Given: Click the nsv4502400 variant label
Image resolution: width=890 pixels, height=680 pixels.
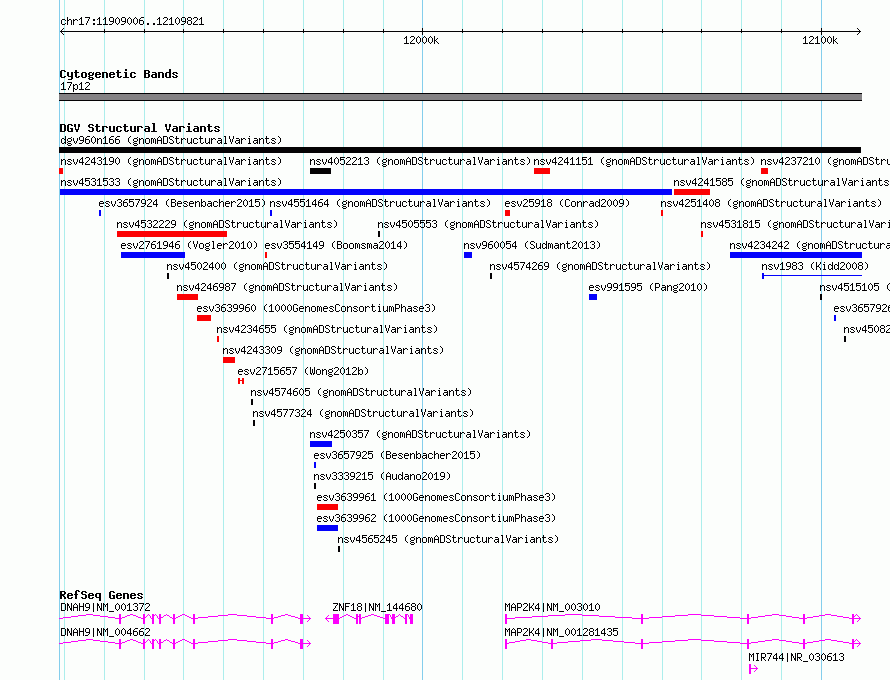Looking at the screenshot, I should pos(277,266).
